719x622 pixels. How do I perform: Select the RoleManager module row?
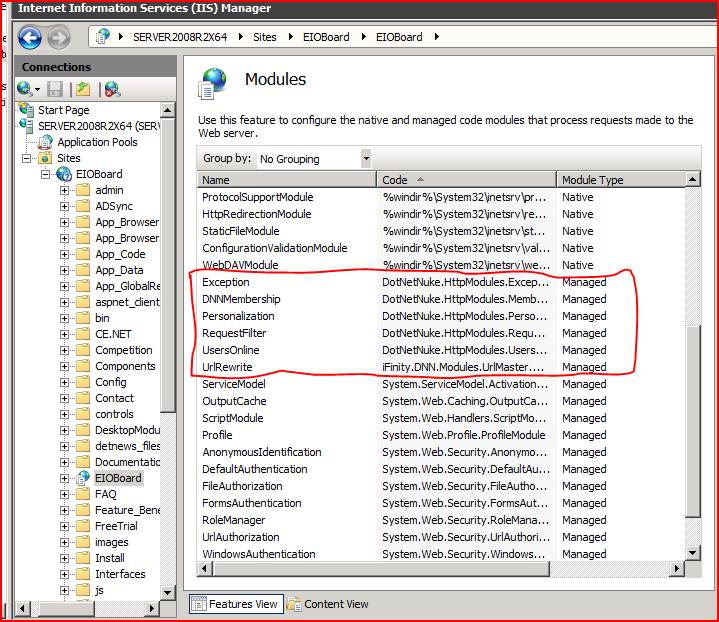point(441,520)
